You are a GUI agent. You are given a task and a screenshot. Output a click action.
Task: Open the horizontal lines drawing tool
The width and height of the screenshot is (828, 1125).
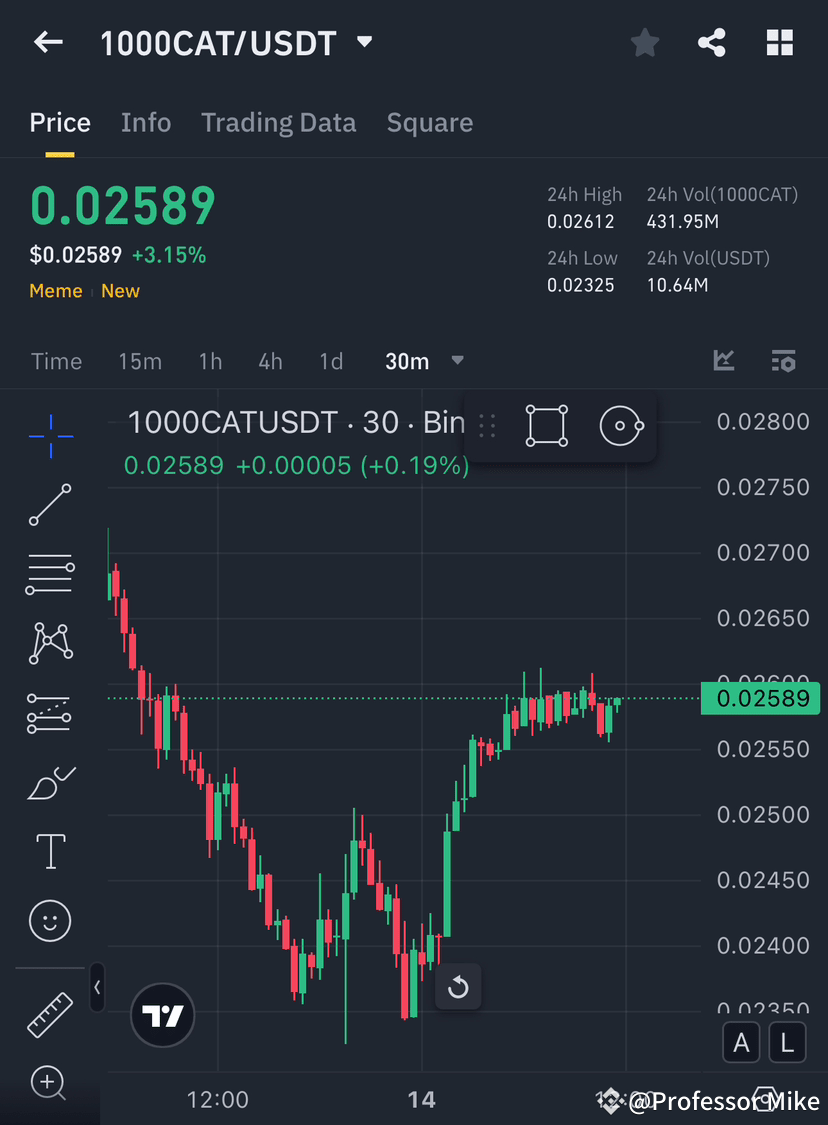(x=50, y=574)
